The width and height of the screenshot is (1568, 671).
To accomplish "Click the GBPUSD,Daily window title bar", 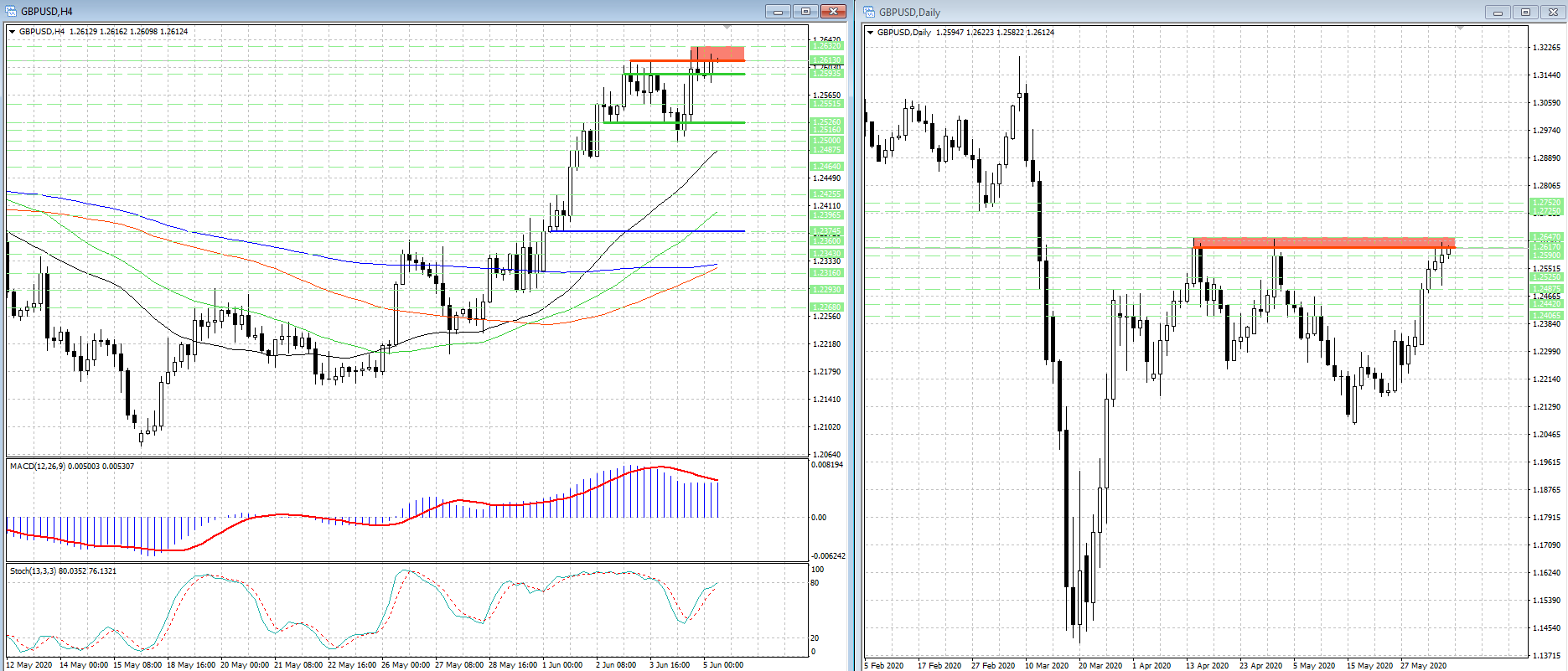I will [x=1173, y=13].
